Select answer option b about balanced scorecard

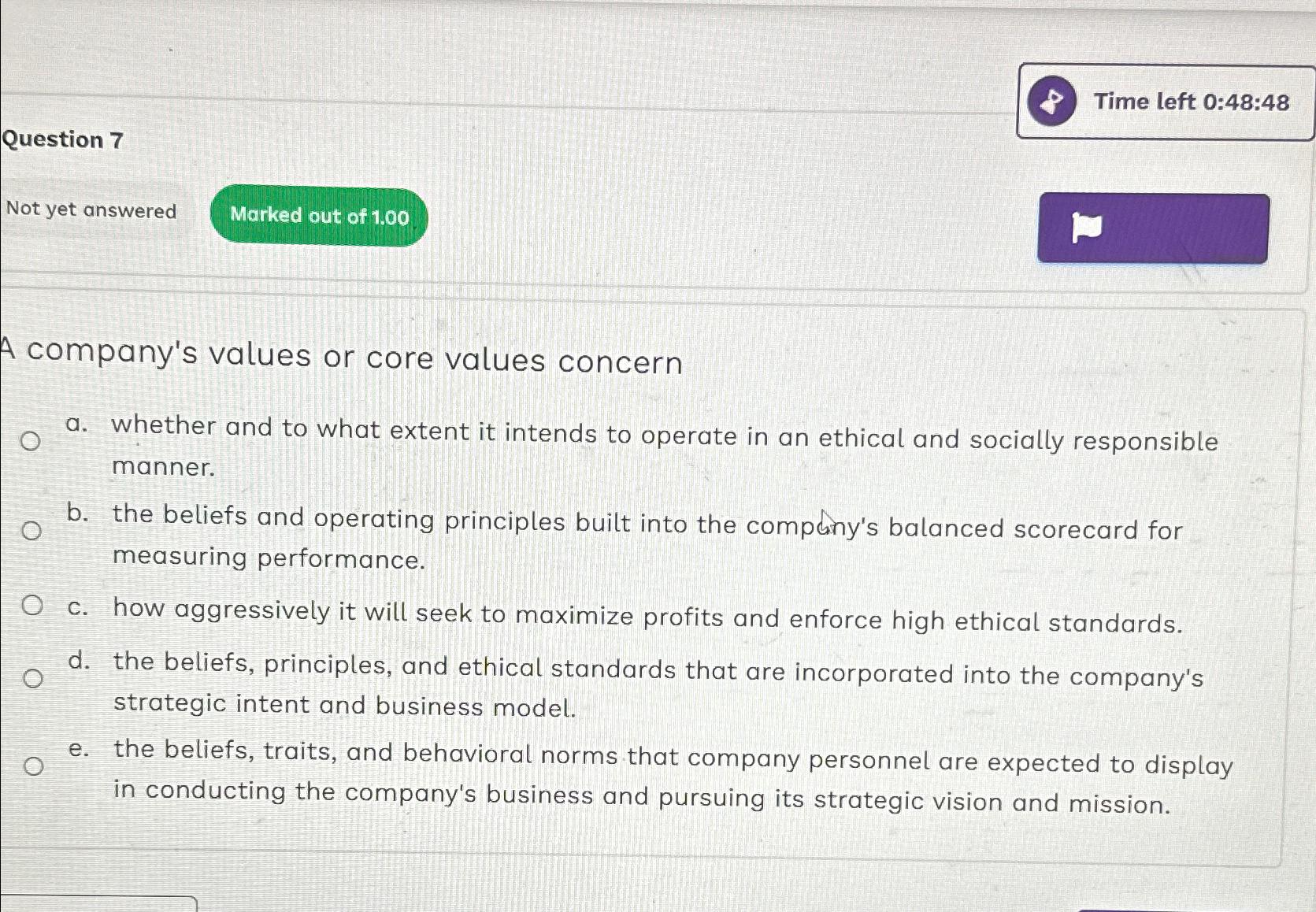coord(30,532)
